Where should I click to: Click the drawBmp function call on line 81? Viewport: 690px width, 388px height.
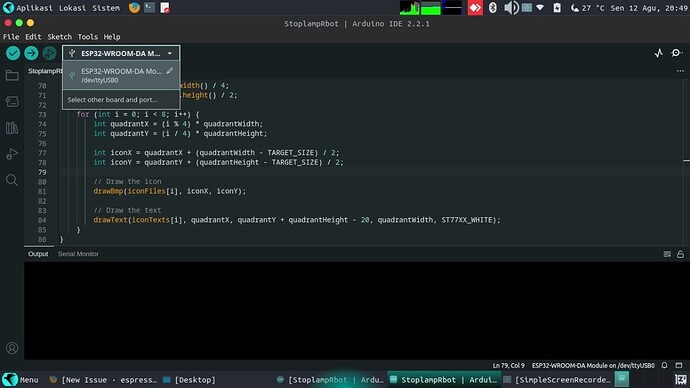108,191
